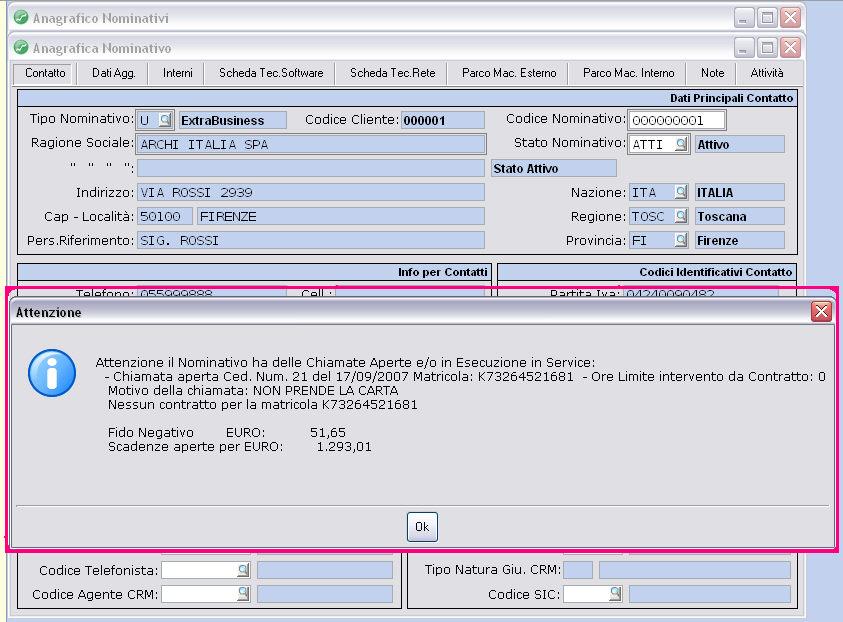Viewport: 843px width, 622px height.
Task: Minimize the Anagrafico Nominativi window
Action: click(743, 18)
